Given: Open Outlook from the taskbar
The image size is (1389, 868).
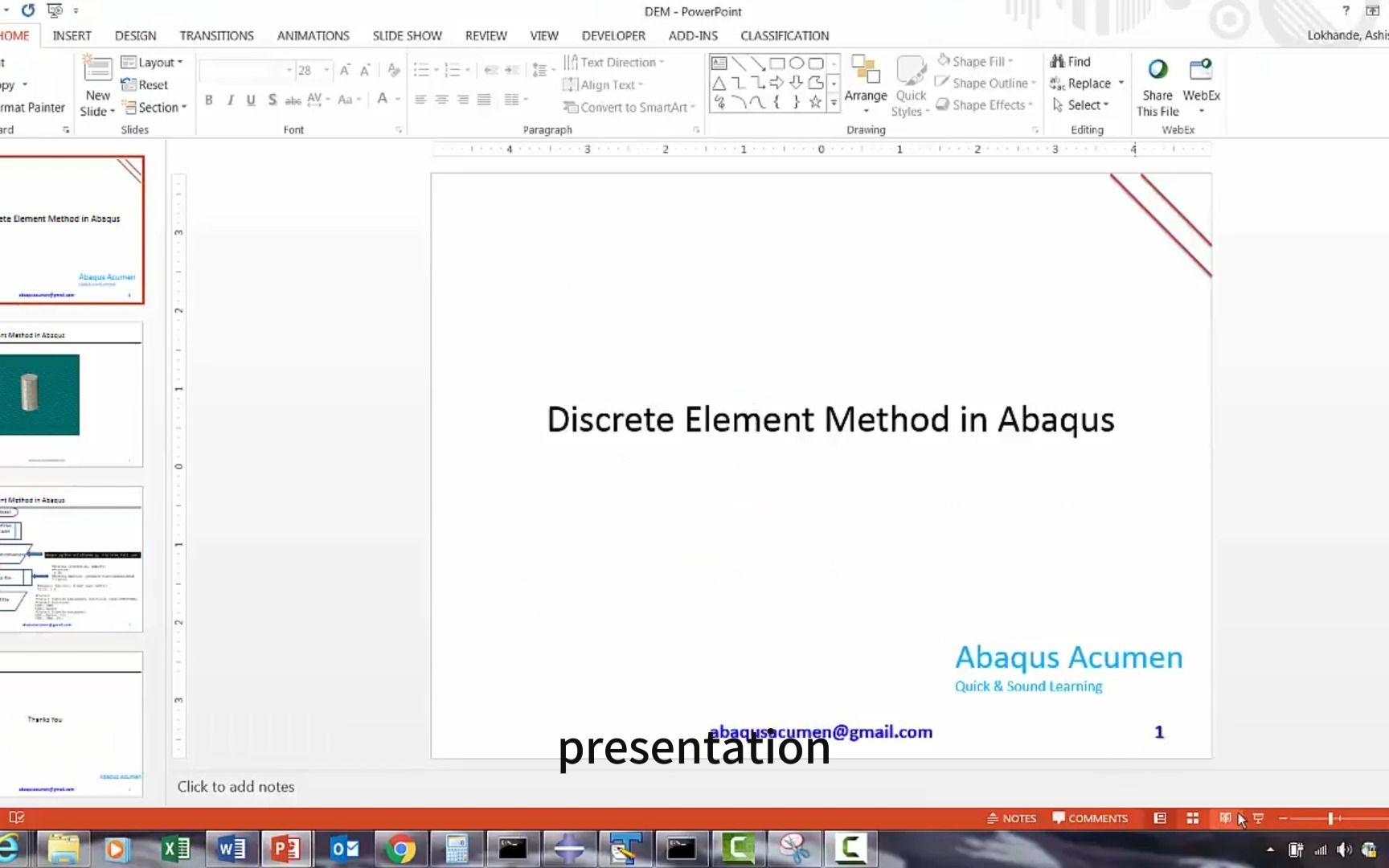Looking at the screenshot, I should coord(344,848).
